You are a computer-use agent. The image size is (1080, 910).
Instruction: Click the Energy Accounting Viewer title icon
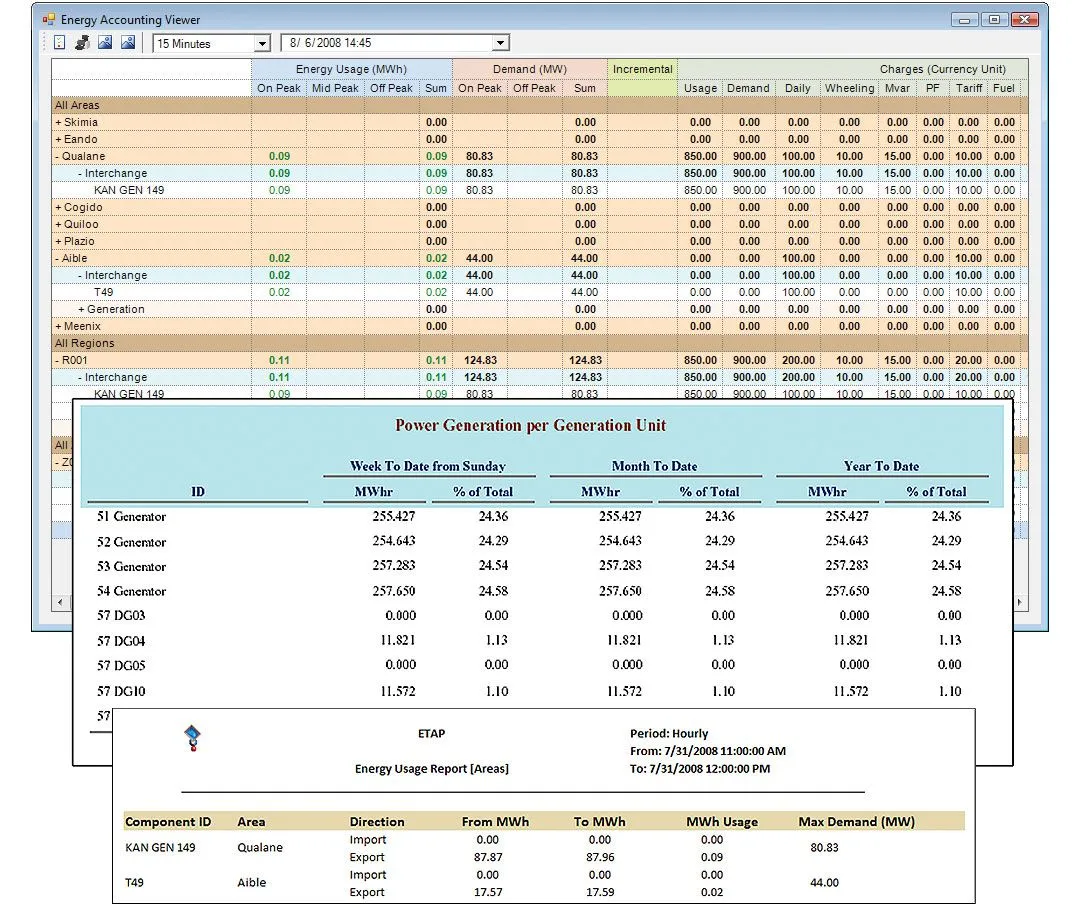click(48, 19)
